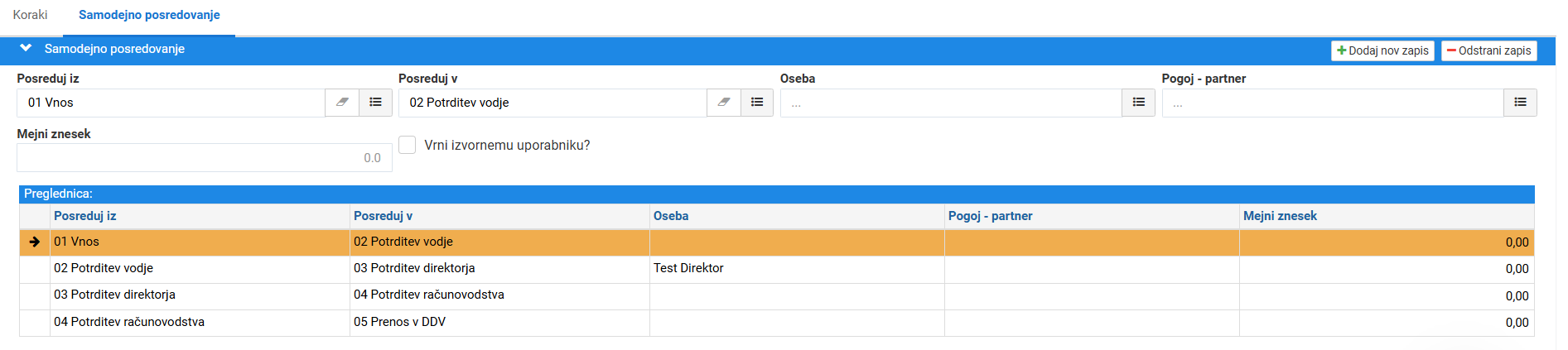Sort table by Oseba column header

click(x=671, y=216)
